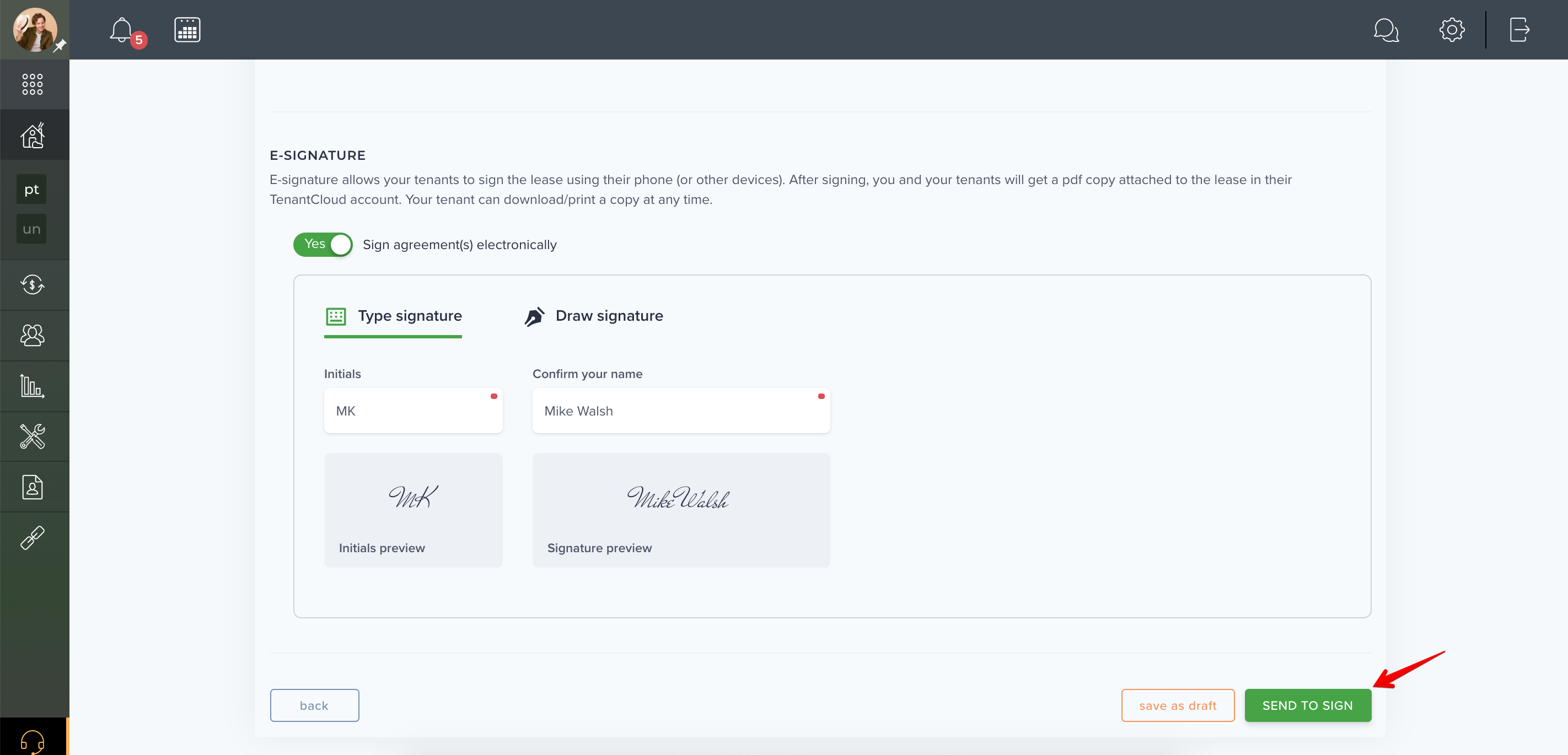The height and width of the screenshot is (755, 1568).
Task: Open the calendar icon in top bar
Action: (x=187, y=30)
